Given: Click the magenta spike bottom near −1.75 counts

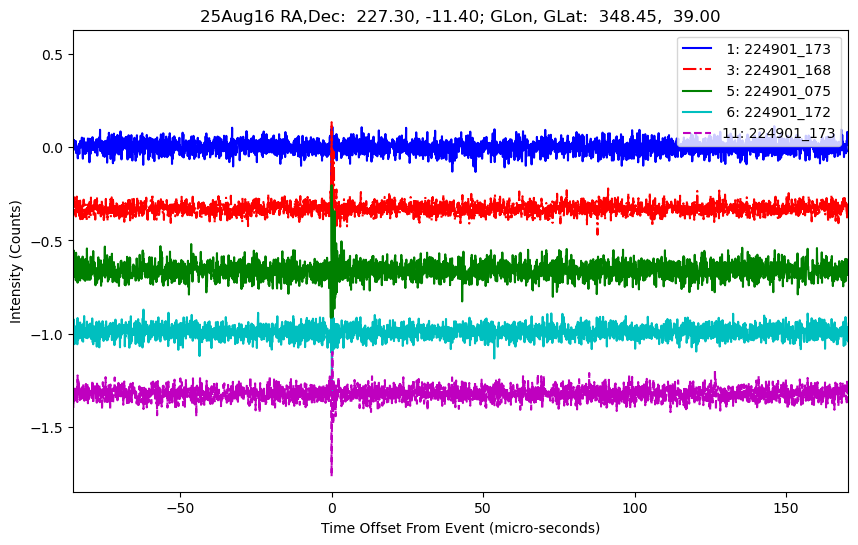Looking at the screenshot, I should pos(332,472).
